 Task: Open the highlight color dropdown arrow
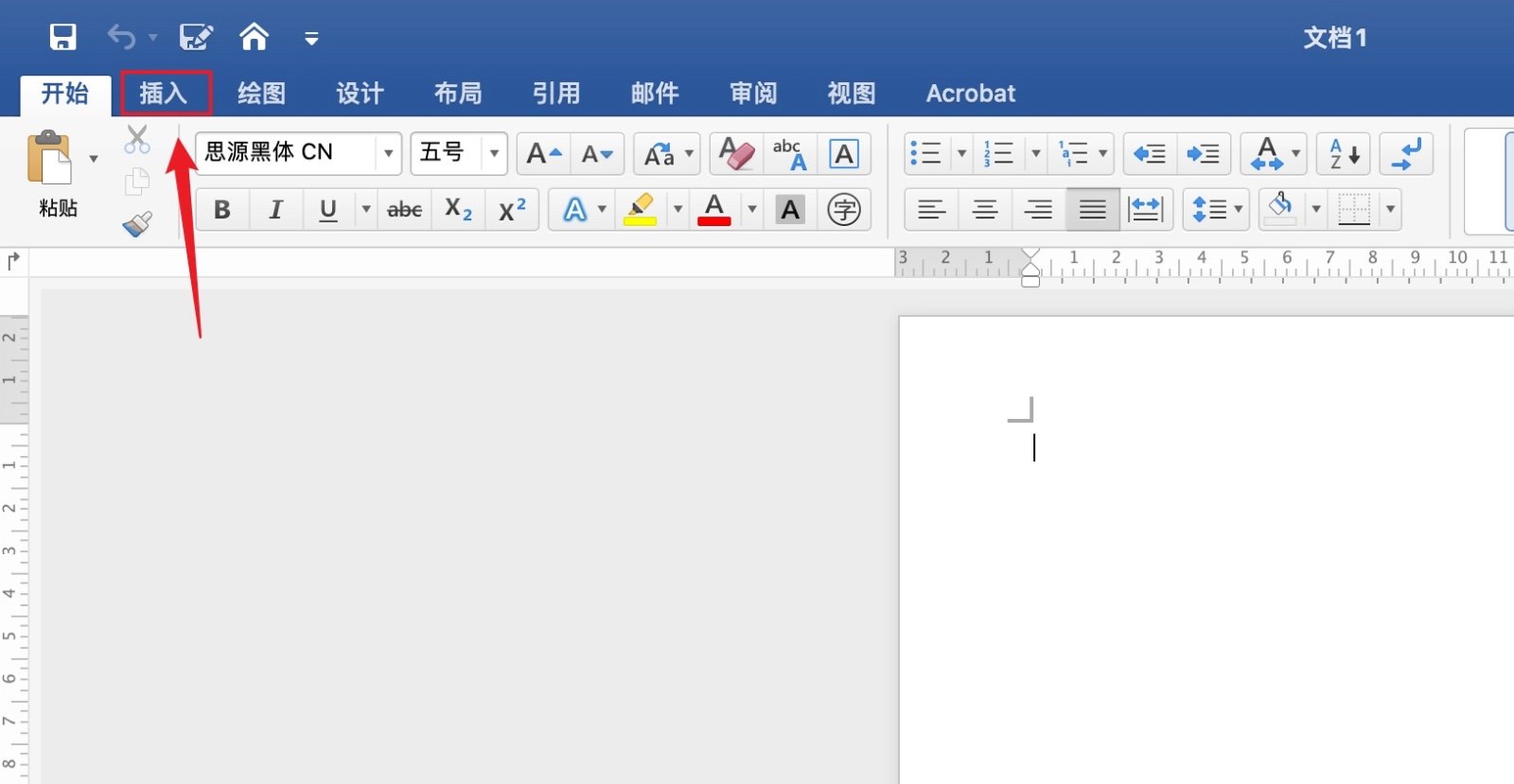[x=678, y=209]
